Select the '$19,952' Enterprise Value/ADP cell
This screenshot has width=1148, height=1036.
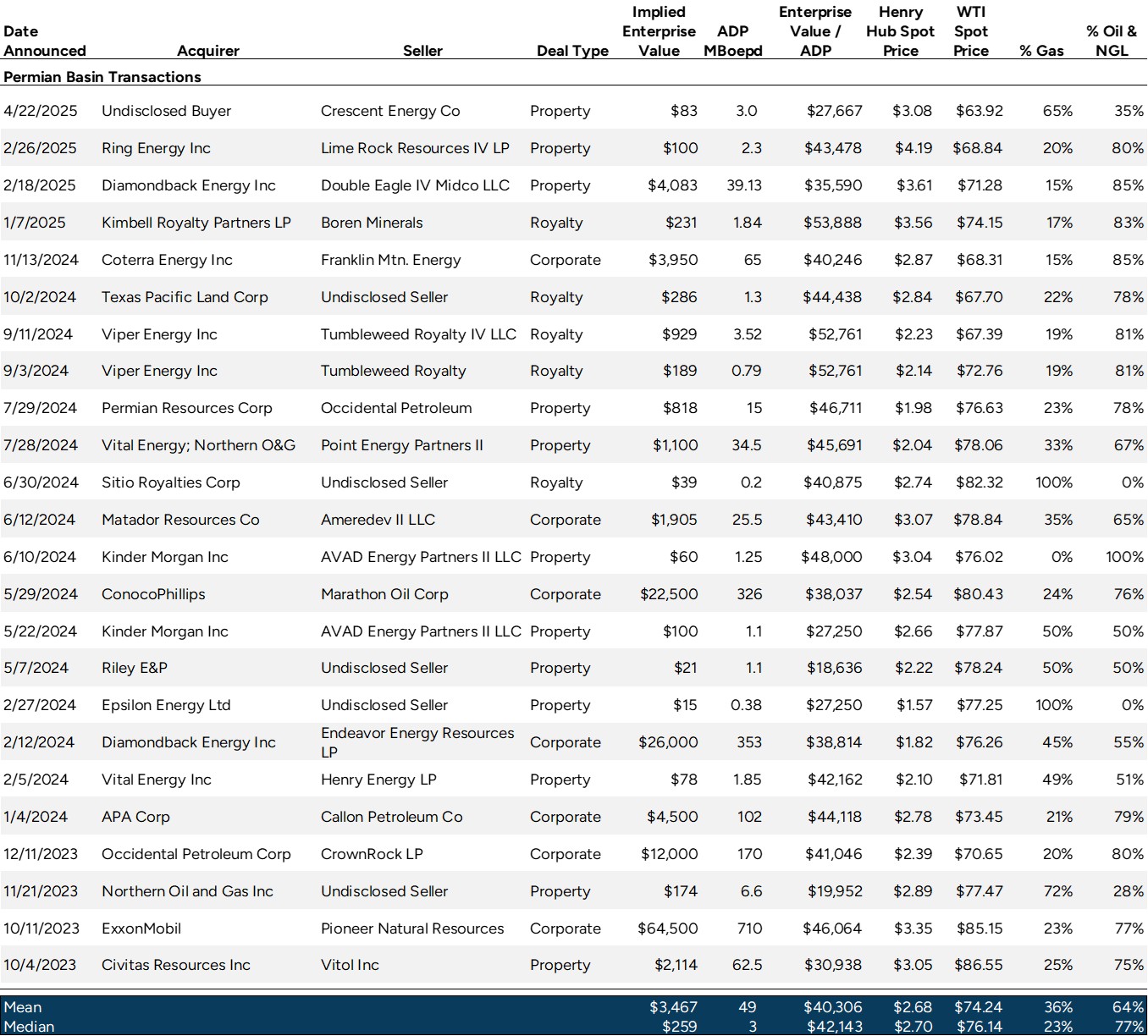click(835, 891)
